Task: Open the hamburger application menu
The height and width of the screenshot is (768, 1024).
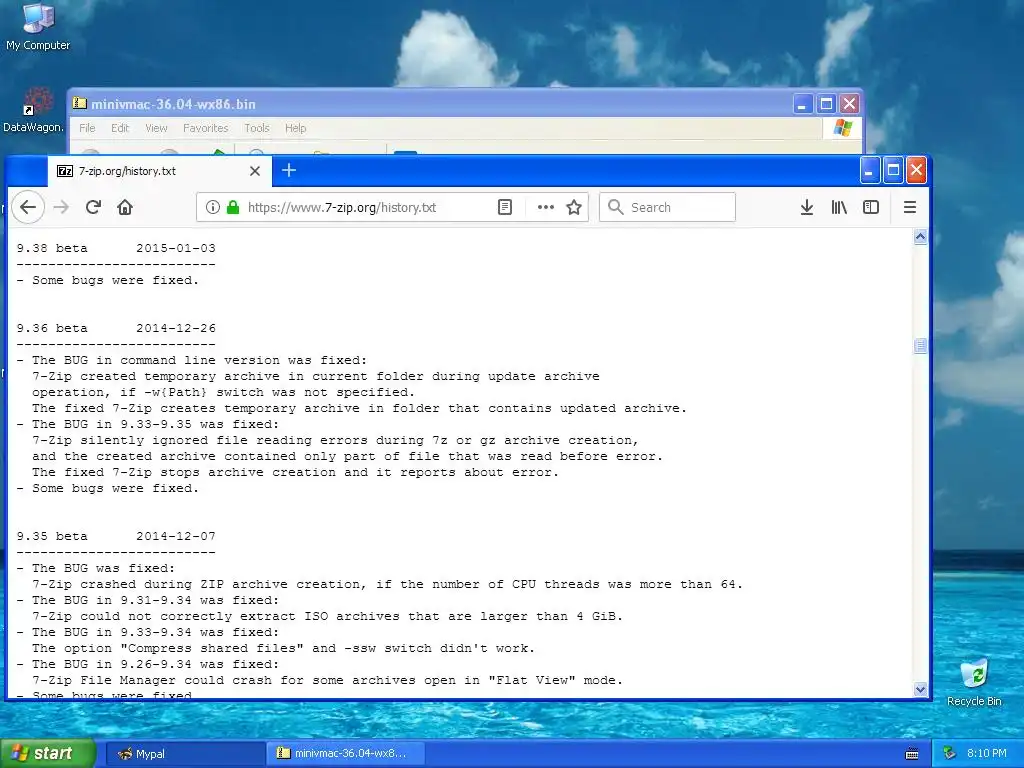Action: 910,208
